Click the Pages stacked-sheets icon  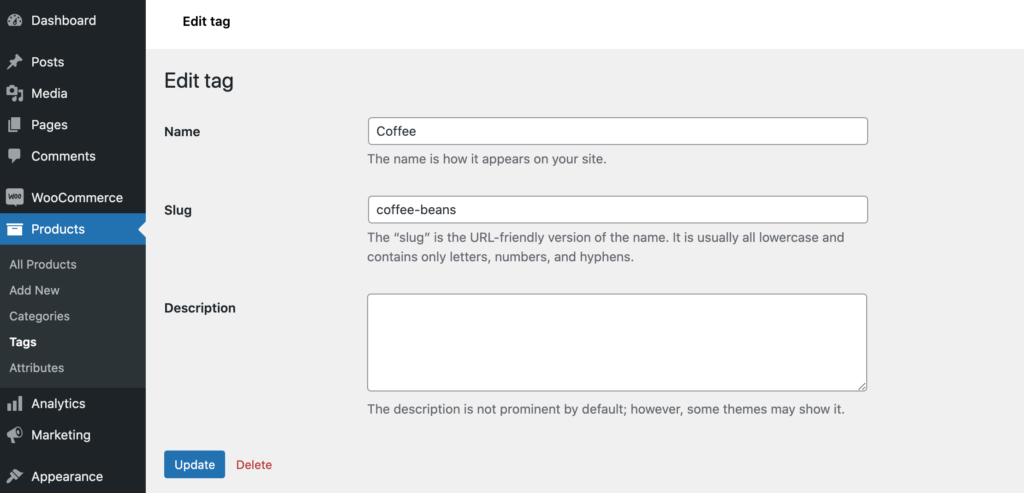point(14,125)
